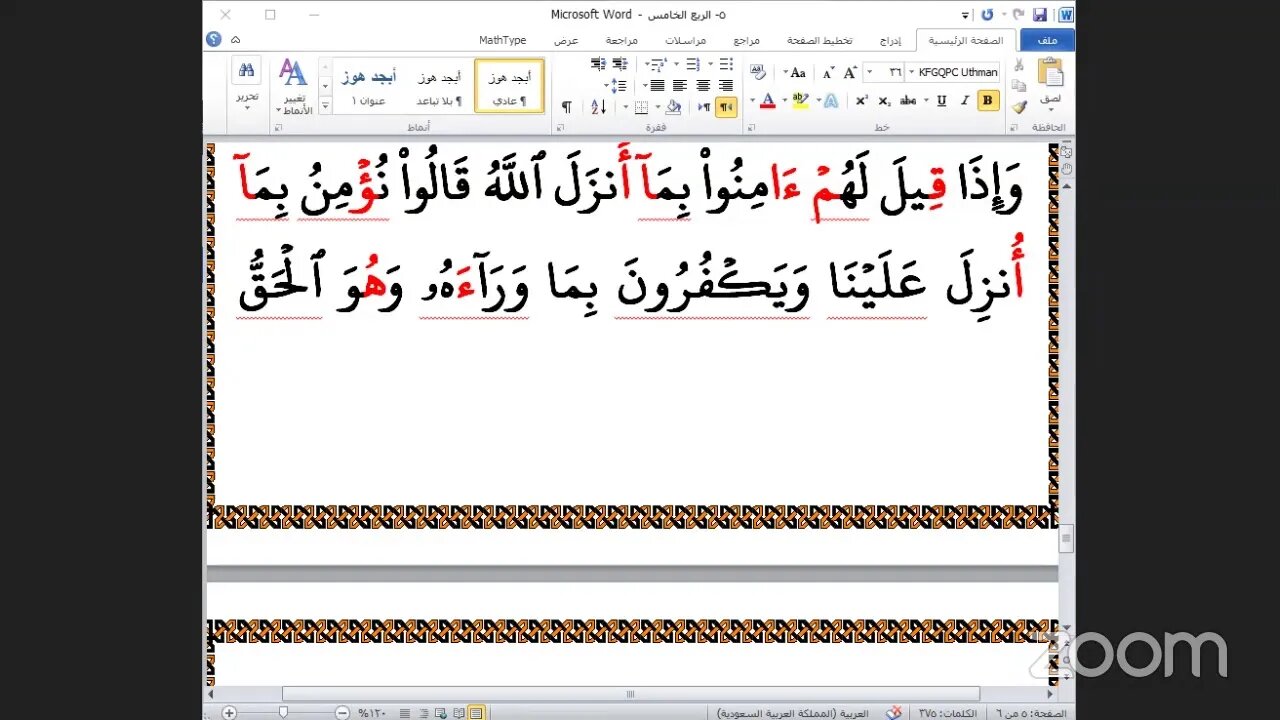Image resolution: width=1280 pixels, height=720 pixels.
Task: Zoom out with the minus button
Action: click(x=342, y=713)
